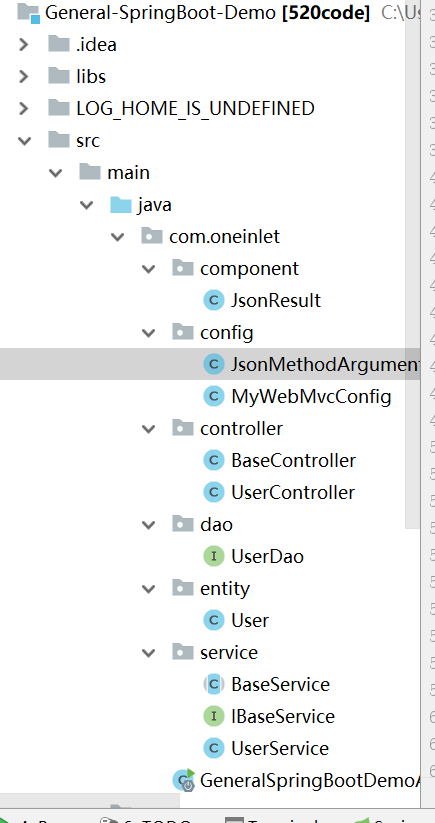Click the UserDao interface icon
The width and height of the screenshot is (435, 823).
pyautogui.click(x=214, y=556)
